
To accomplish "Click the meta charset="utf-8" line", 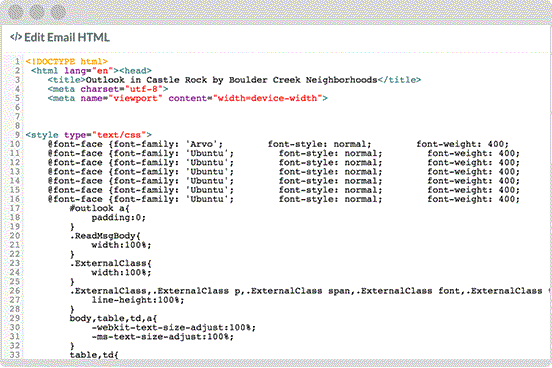I will (x=108, y=89).
